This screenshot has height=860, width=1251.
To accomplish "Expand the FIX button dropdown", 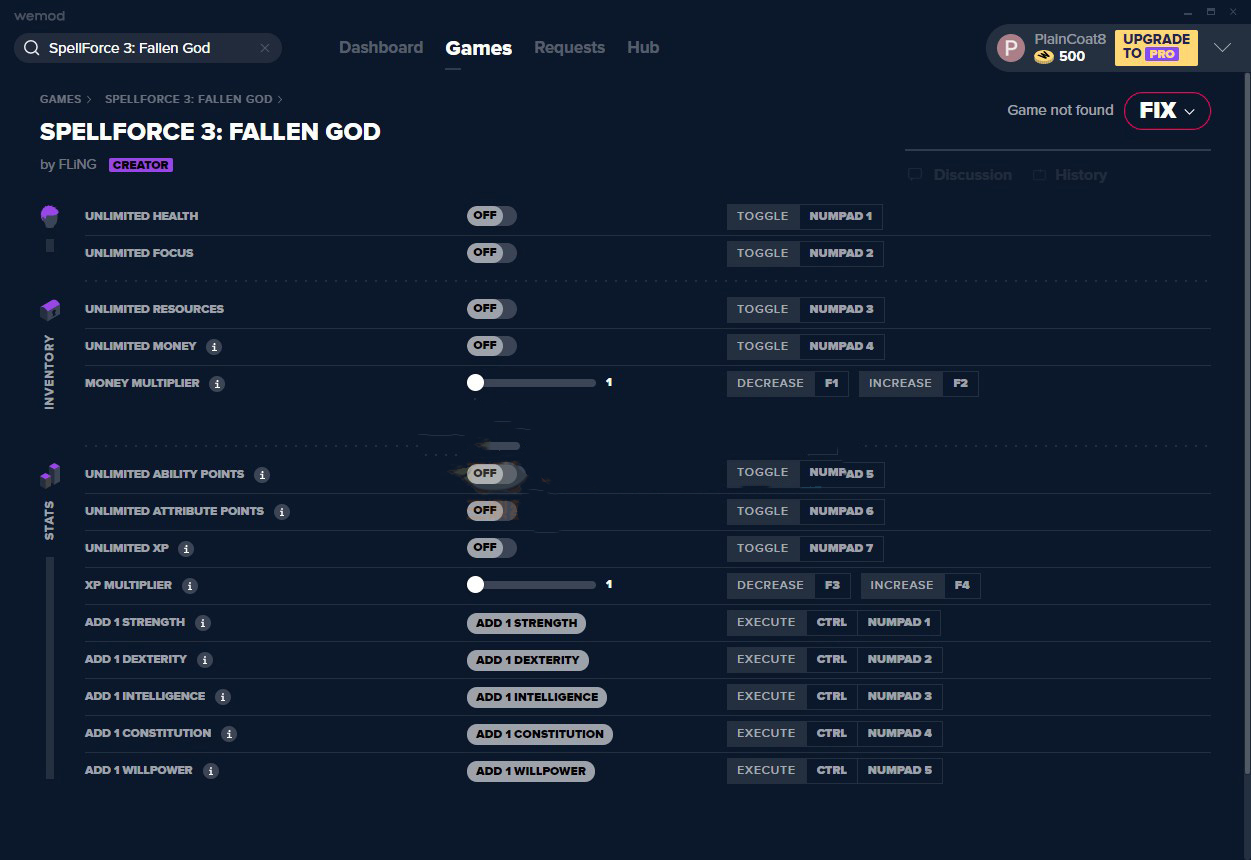I will (x=1189, y=112).
